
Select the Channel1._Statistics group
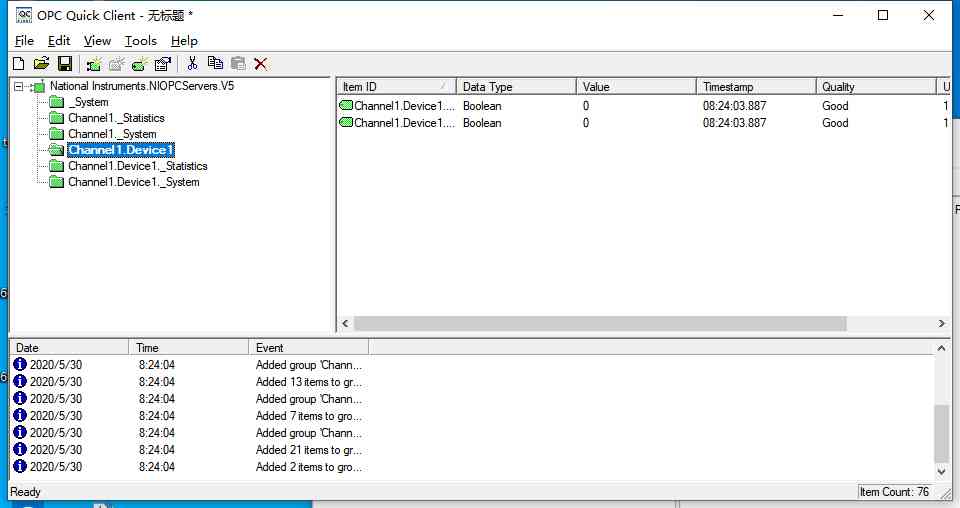116,118
